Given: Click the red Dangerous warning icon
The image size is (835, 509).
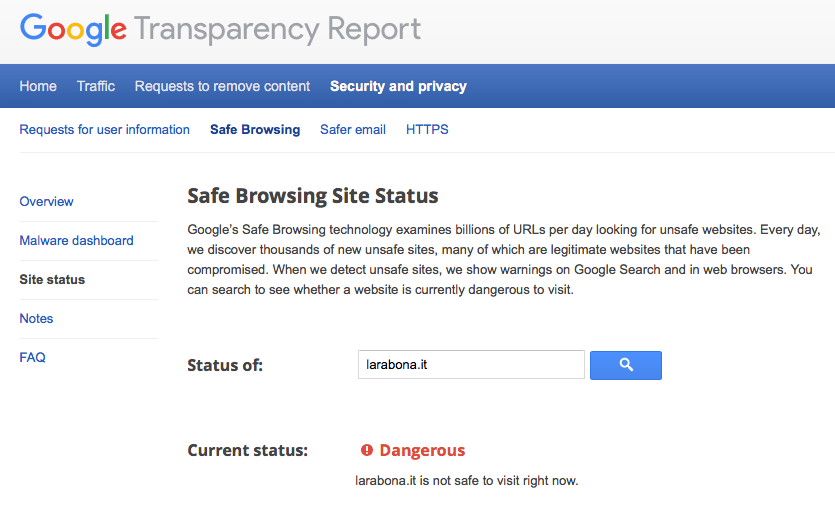Looking at the screenshot, I should (x=367, y=450).
